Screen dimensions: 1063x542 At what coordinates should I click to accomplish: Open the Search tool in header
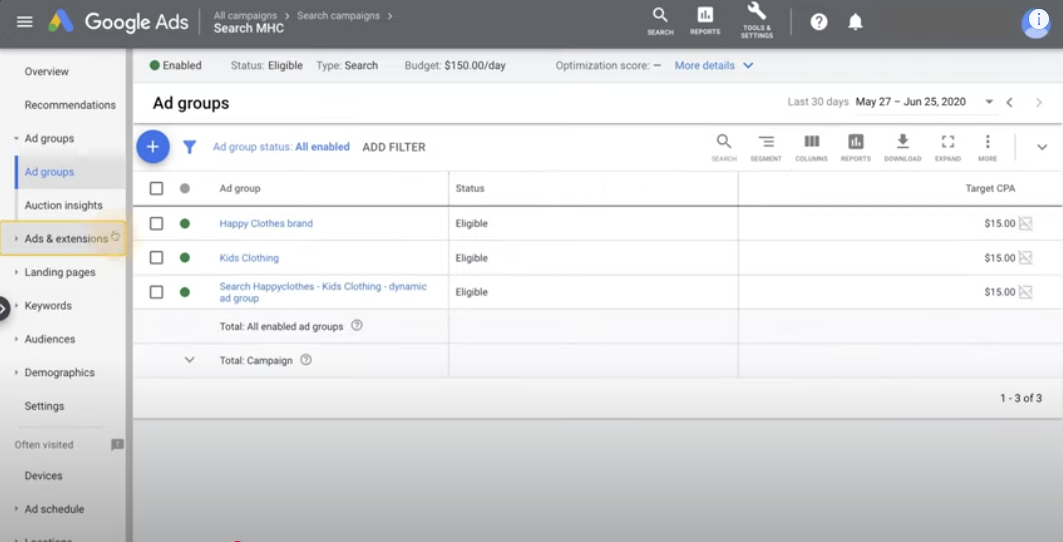pyautogui.click(x=660, y=20)
